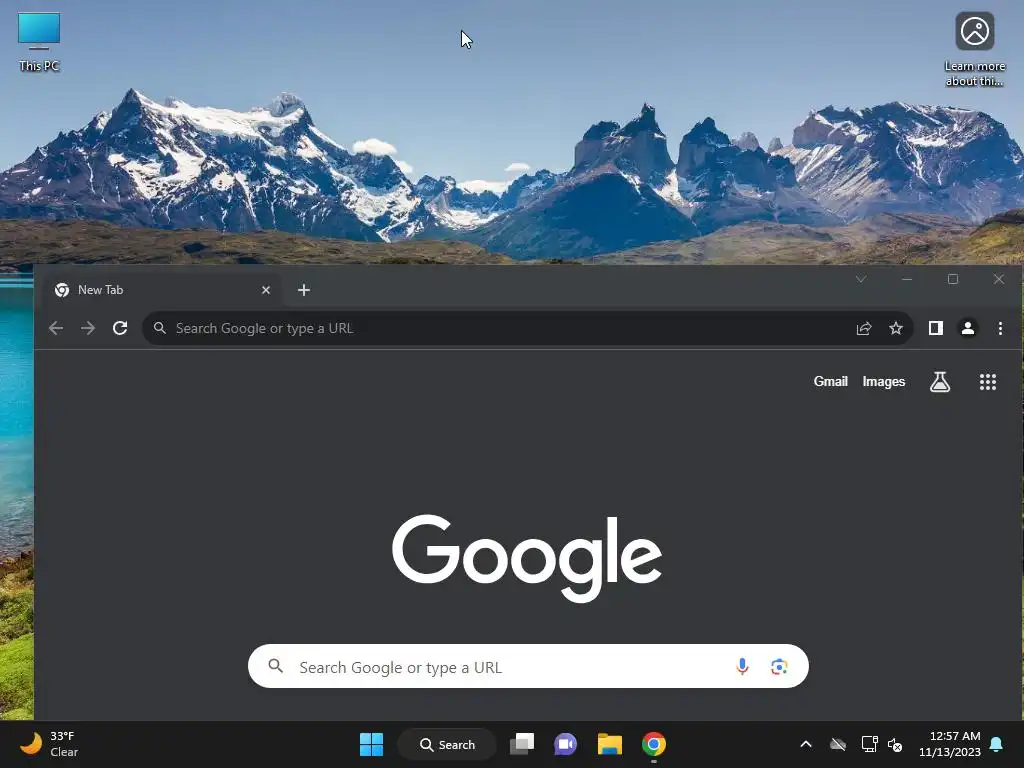The image size is (1024, 768).
Task: Close the New Tab tab
Action: click(x=266, y=290)
